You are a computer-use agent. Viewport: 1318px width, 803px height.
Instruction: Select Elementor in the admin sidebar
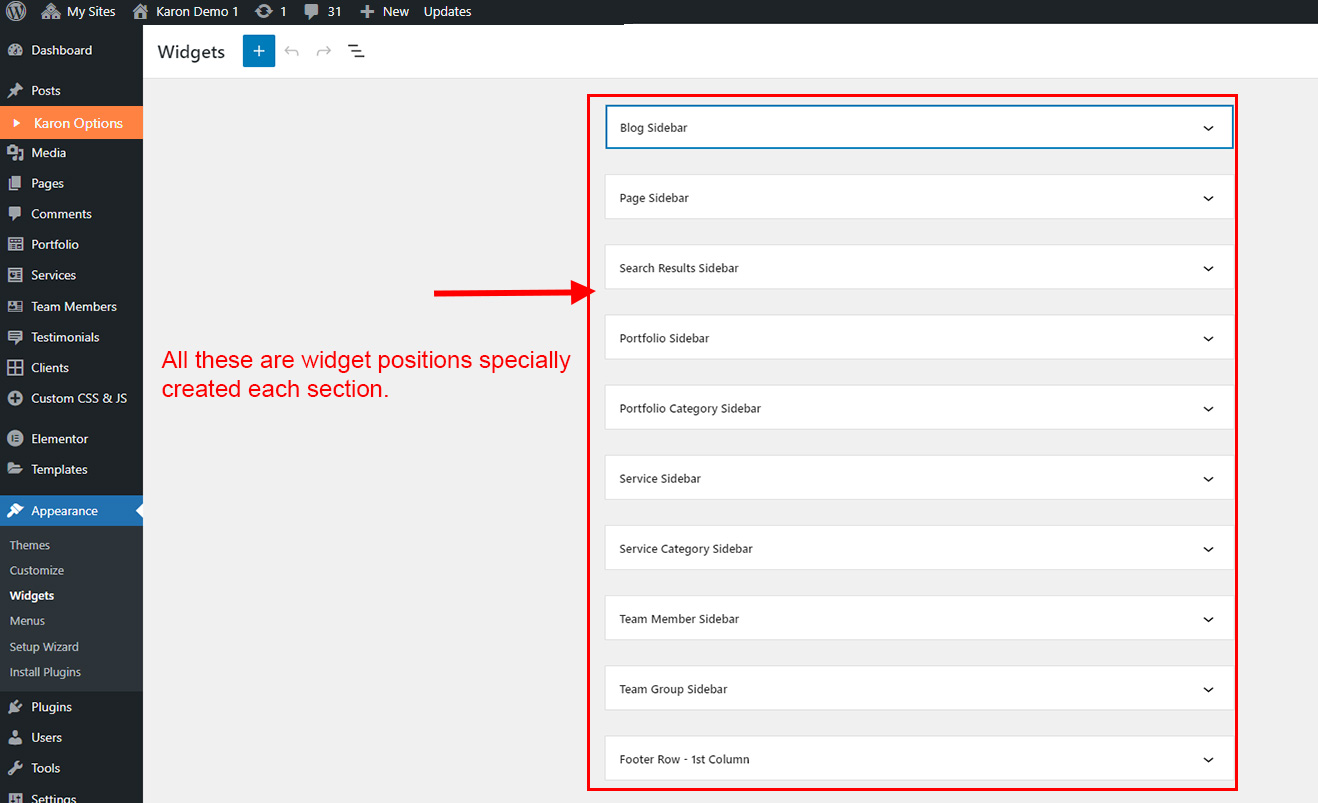pyautogui.click(x=60, y=439)
